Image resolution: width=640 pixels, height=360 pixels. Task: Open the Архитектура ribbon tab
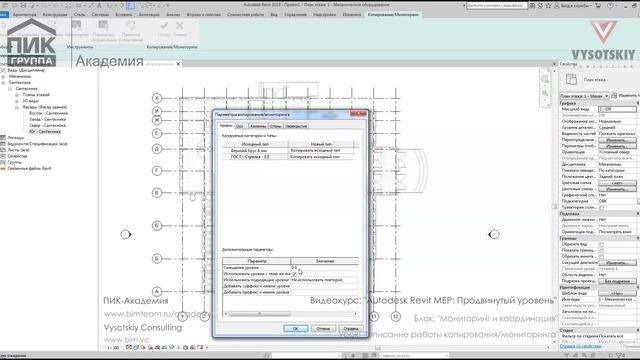(x=24, y=15)
